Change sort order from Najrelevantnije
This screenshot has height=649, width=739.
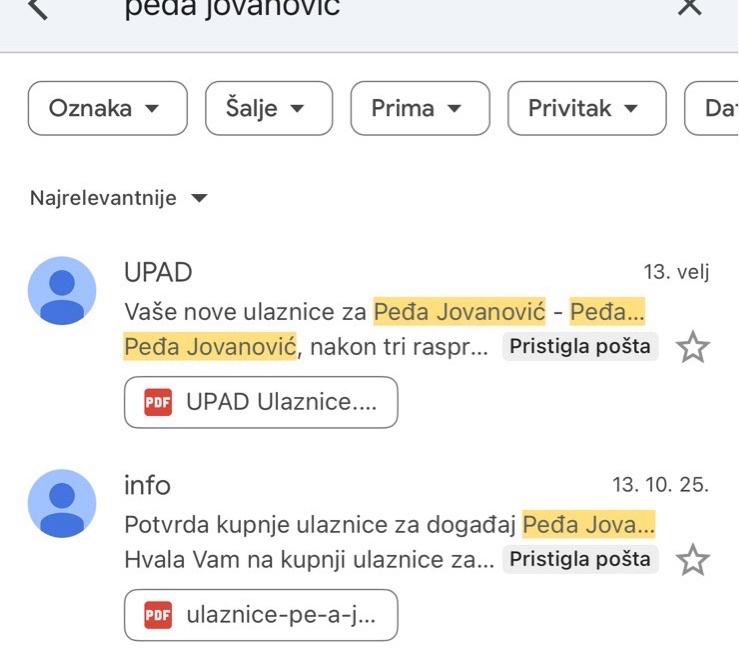click(x=118, y=198)
